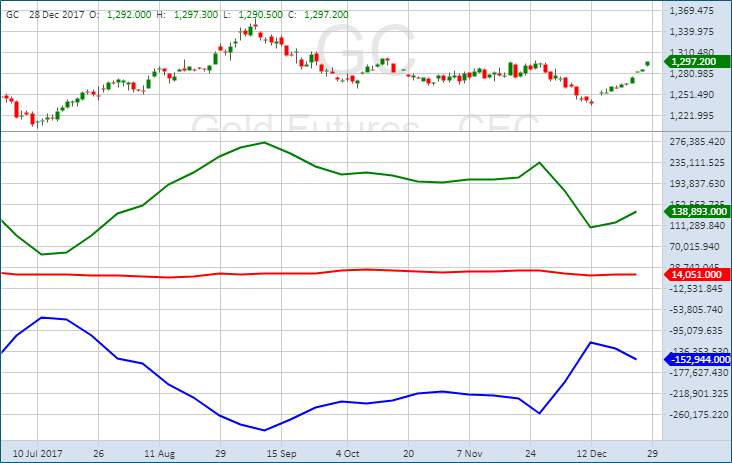This screenshot has width=732, height=463.
Task: Click the 235,111.525 axis label
Action: [697, 162]
